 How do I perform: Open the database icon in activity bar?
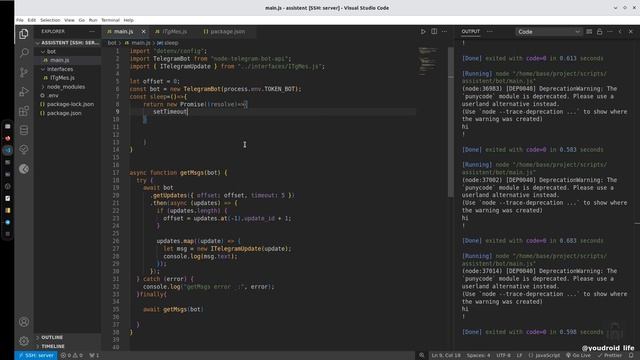click(24, 130)
